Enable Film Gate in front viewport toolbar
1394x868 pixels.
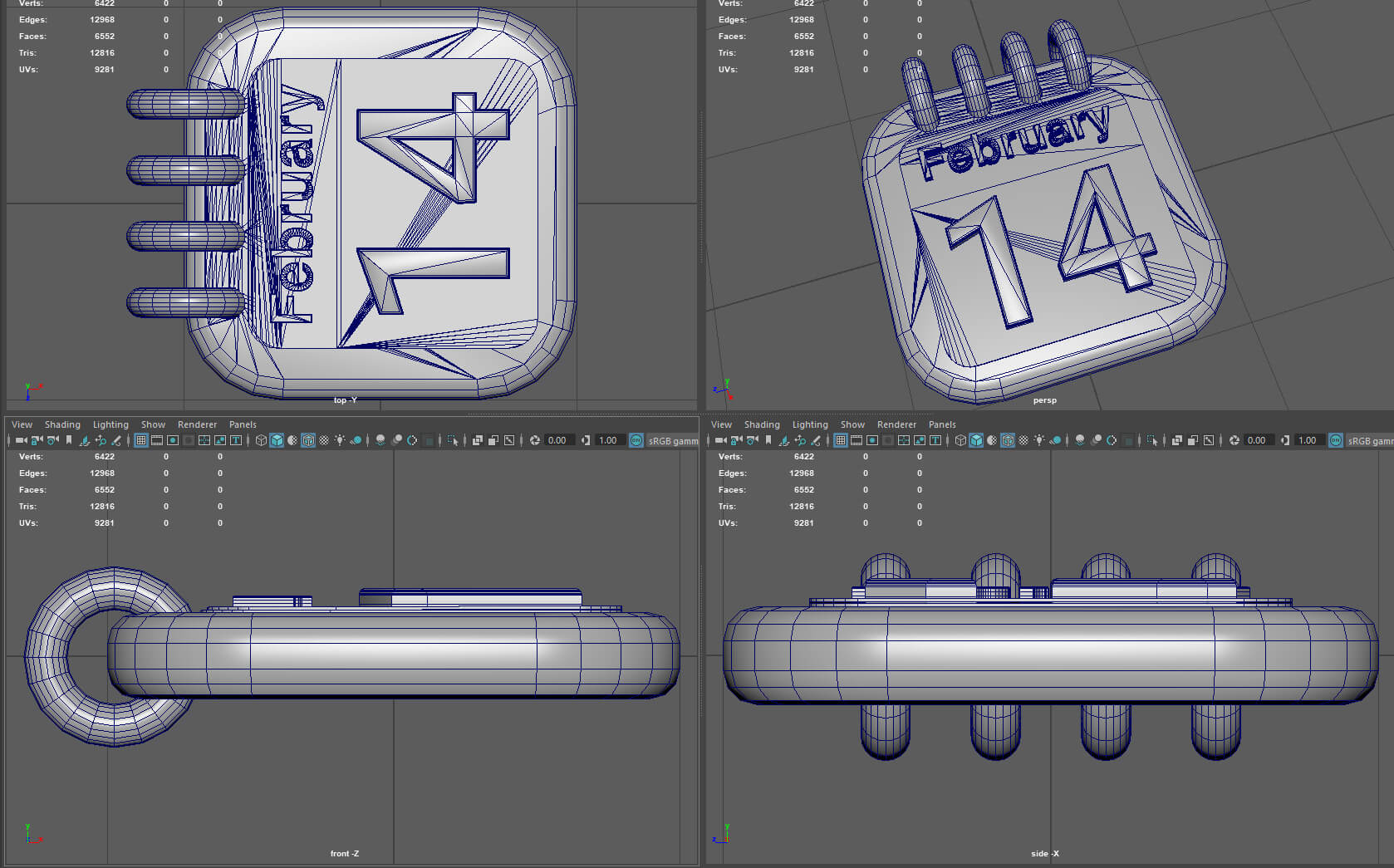157,440
